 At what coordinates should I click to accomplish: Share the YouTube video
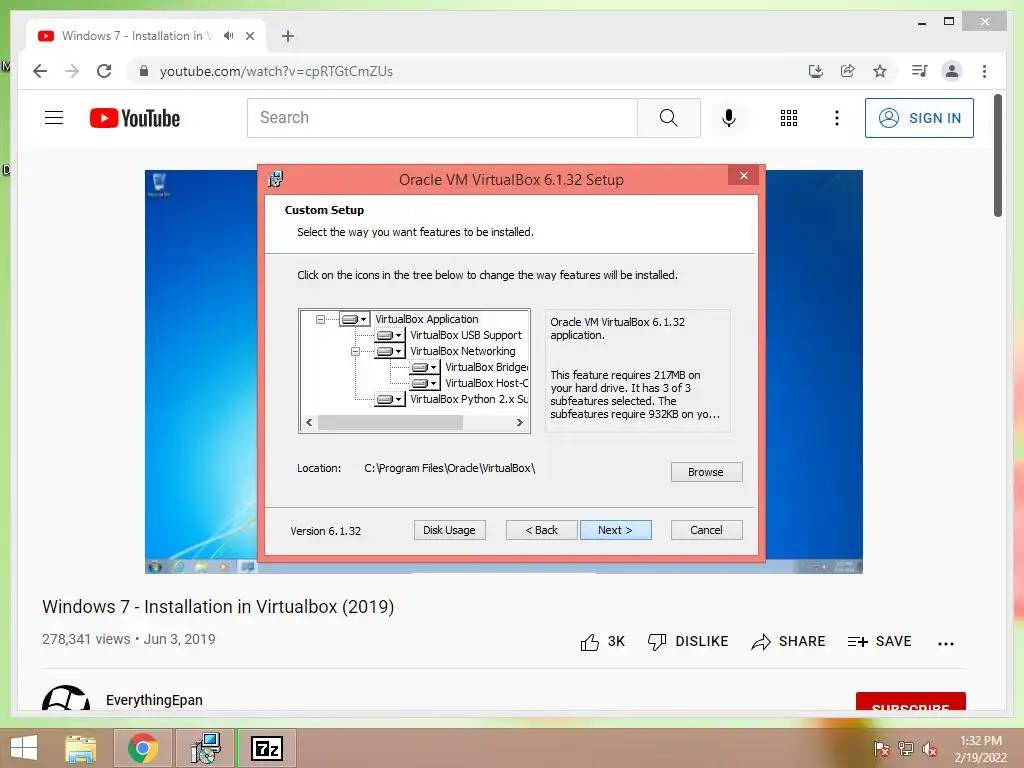[x=788, y=642]
